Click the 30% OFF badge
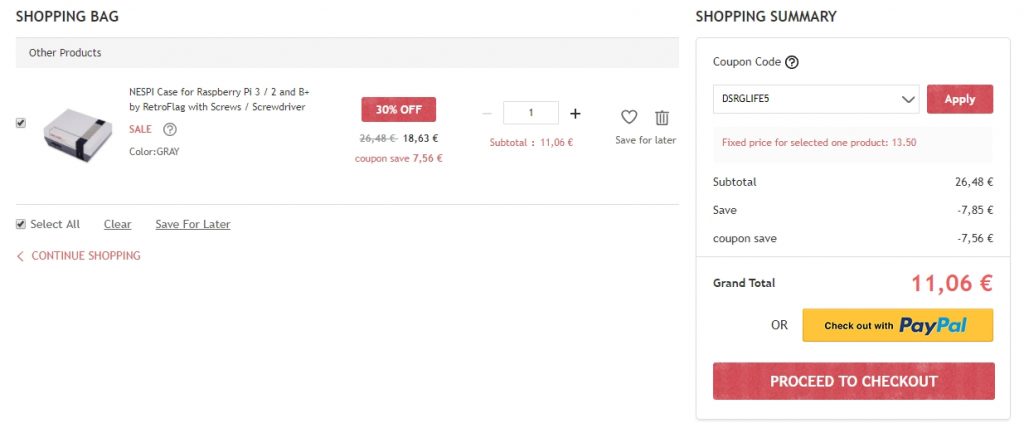The width and height of the screenshot is (1024, 428). 398,109
